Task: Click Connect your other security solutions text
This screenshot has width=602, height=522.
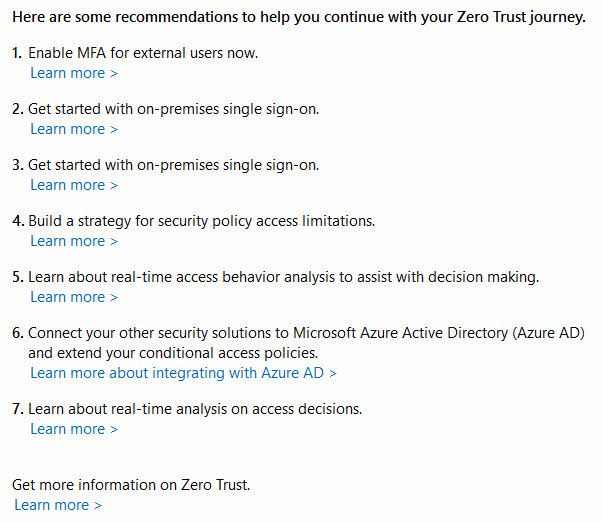Action: coord(306,333)
